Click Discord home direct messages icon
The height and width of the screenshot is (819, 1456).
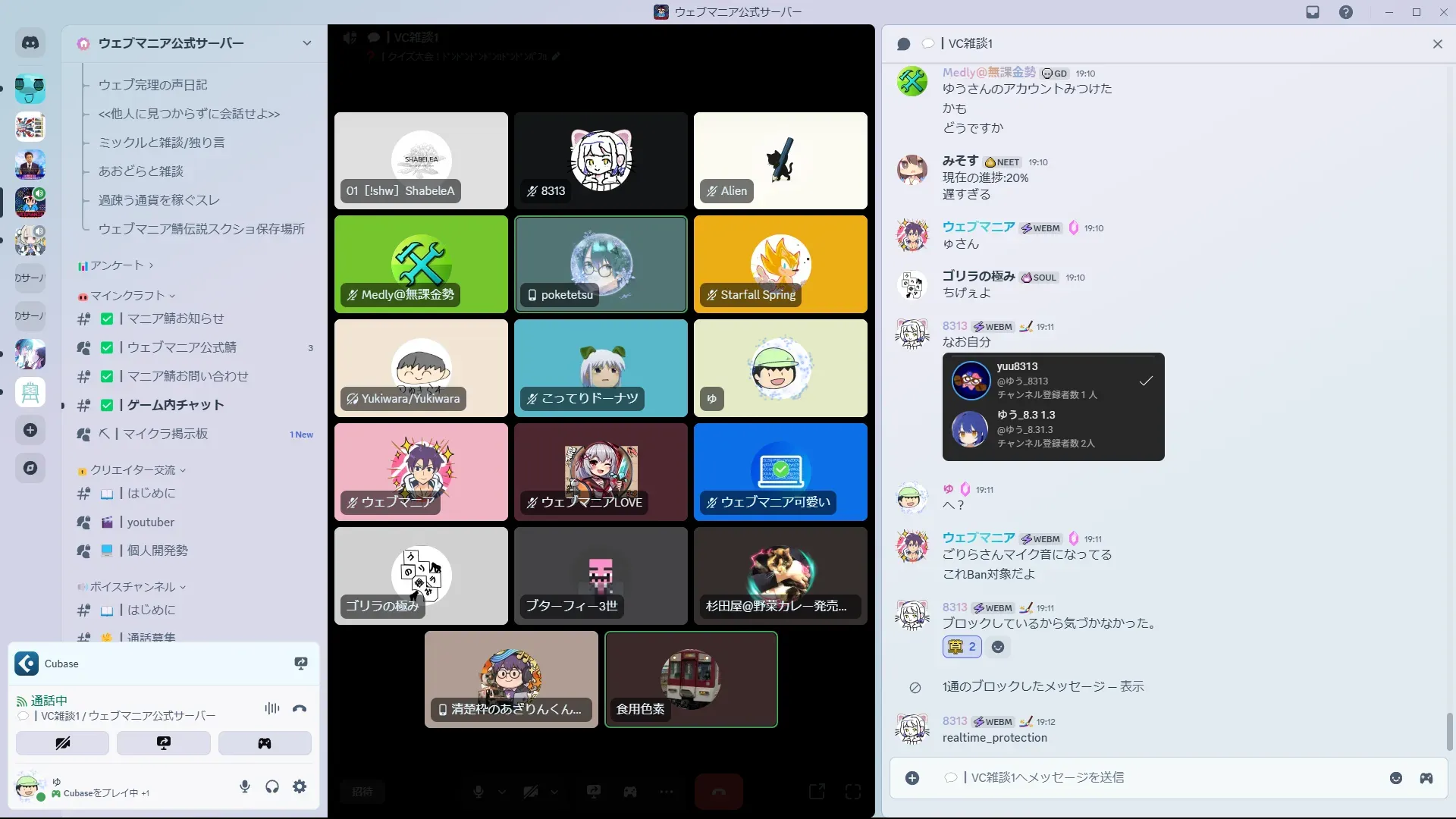(30, 43)
